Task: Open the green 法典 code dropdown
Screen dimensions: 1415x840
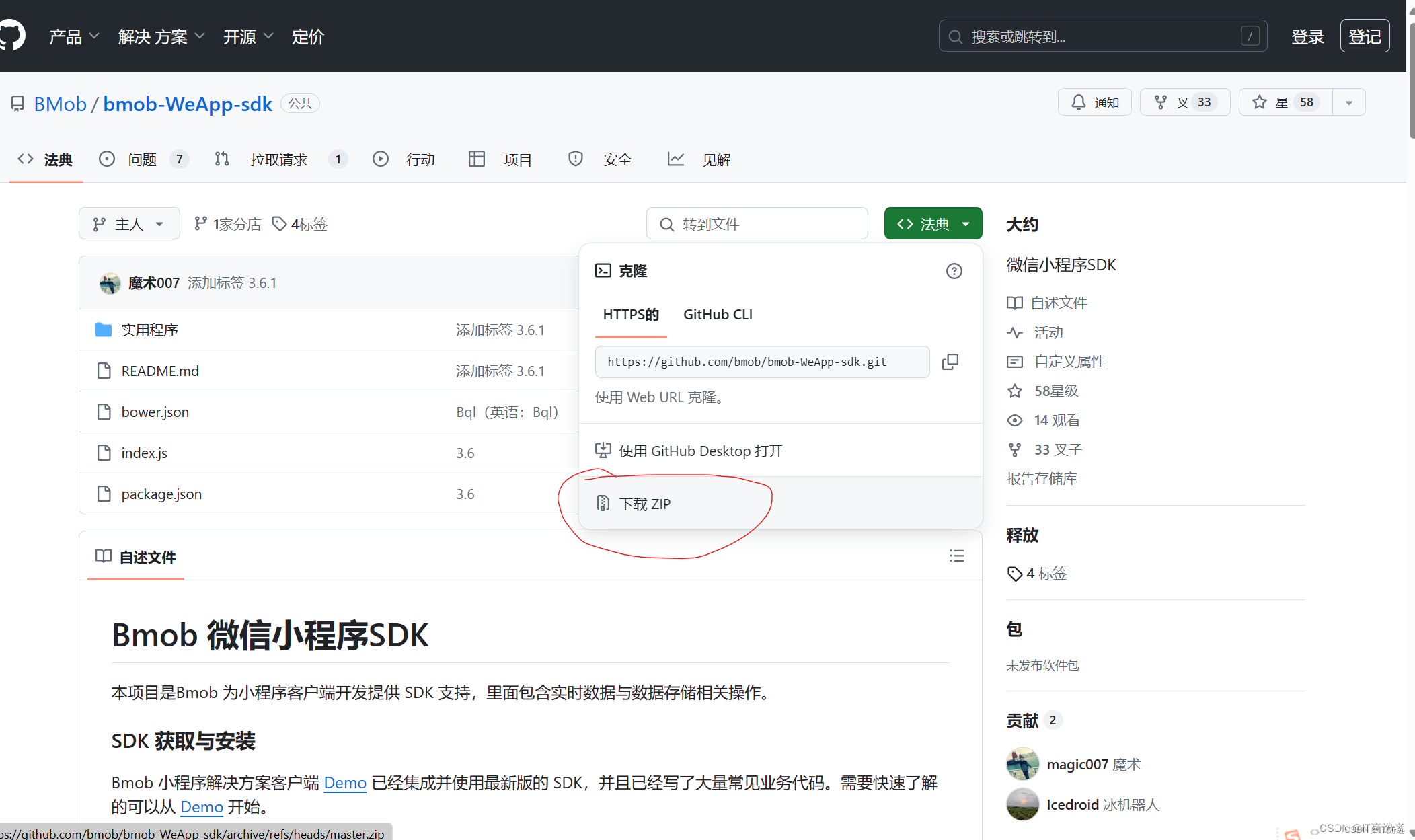Action: point(933,223)
